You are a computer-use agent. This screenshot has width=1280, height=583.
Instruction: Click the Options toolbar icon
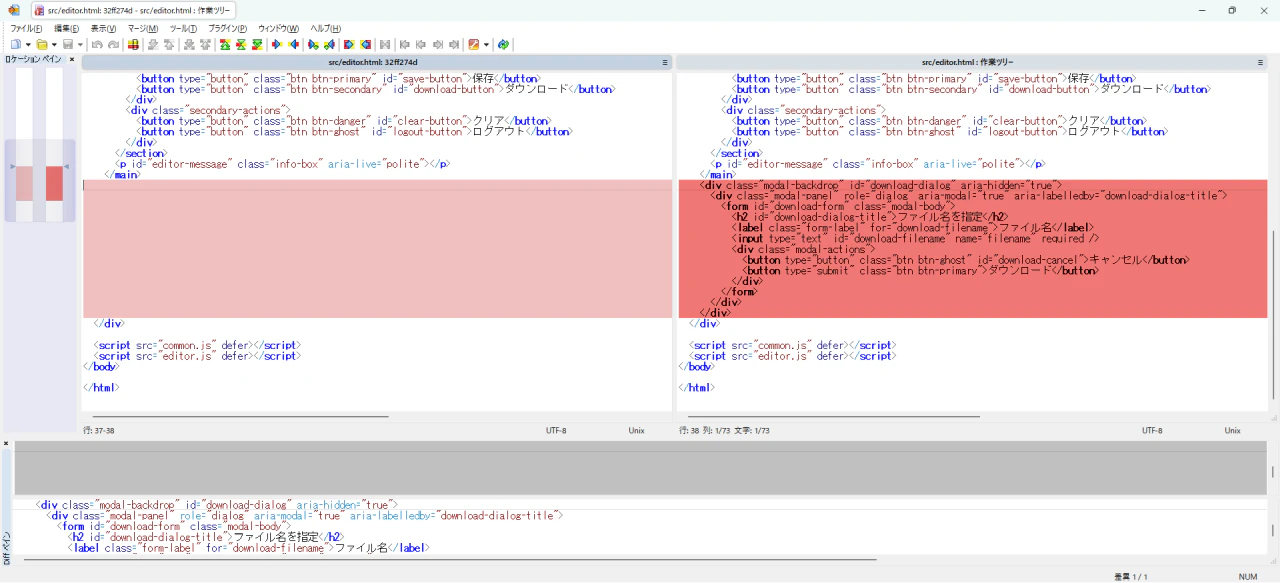coord(473,45)
